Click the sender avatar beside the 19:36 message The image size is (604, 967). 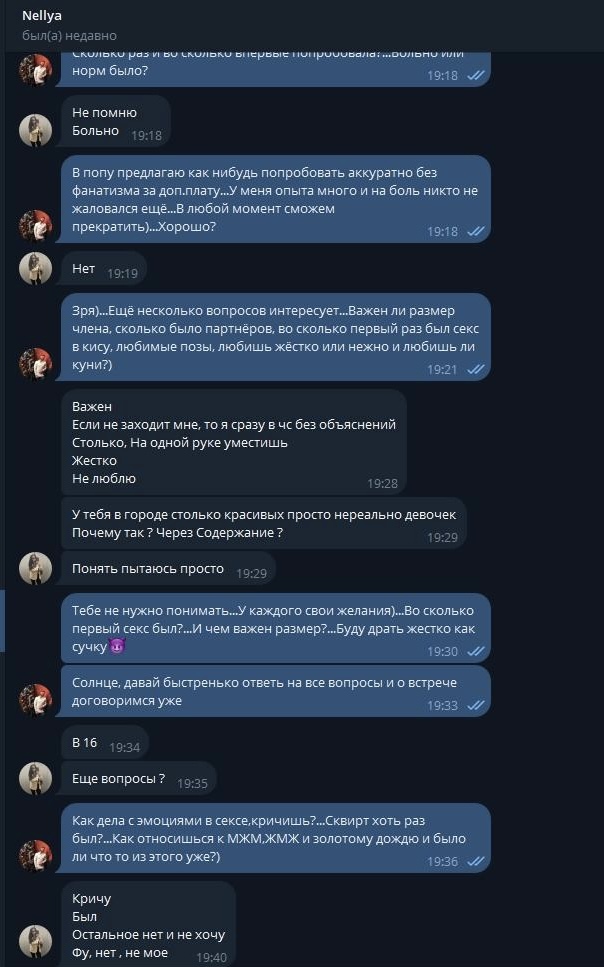coord(36,856)
